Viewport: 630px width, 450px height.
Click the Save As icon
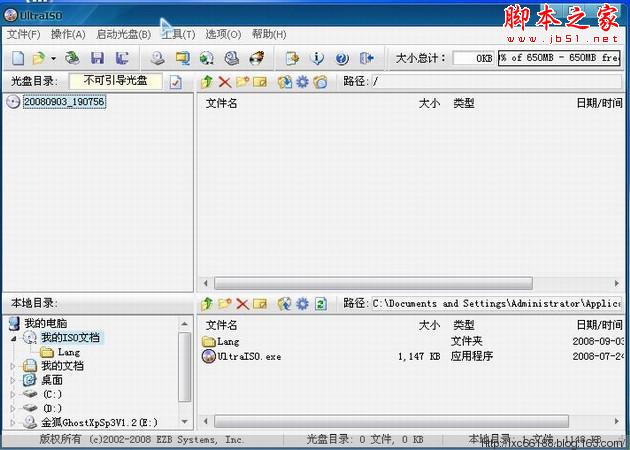click(122, 59)
